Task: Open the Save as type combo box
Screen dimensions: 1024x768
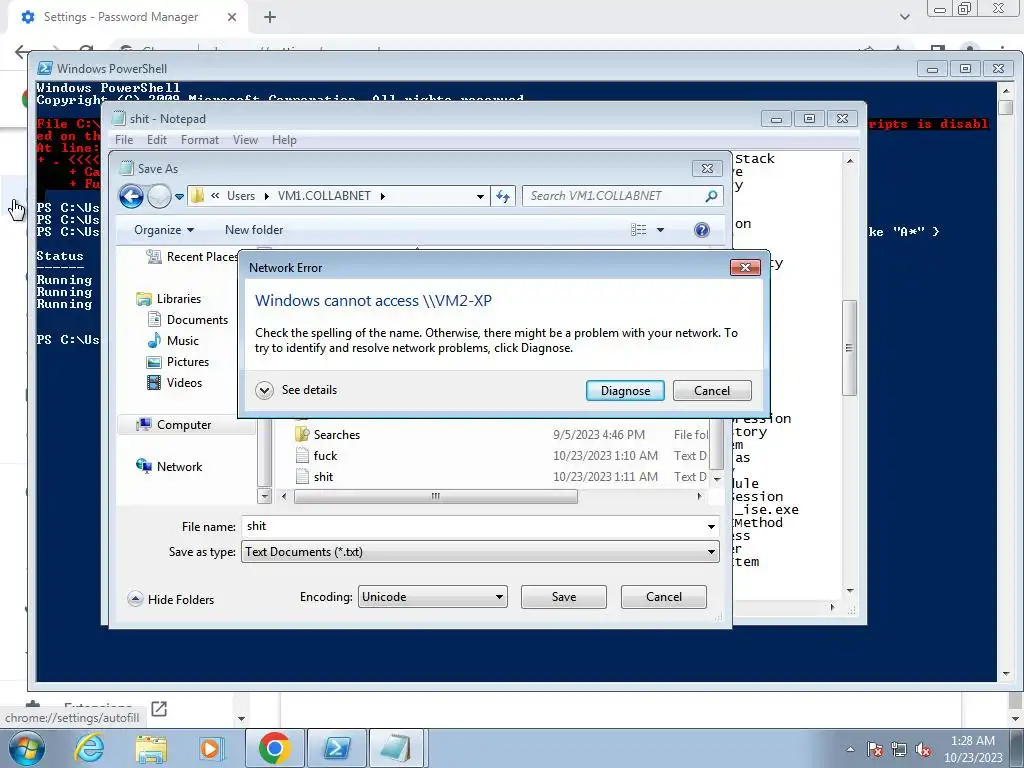Action: click(x=480, y=552)
